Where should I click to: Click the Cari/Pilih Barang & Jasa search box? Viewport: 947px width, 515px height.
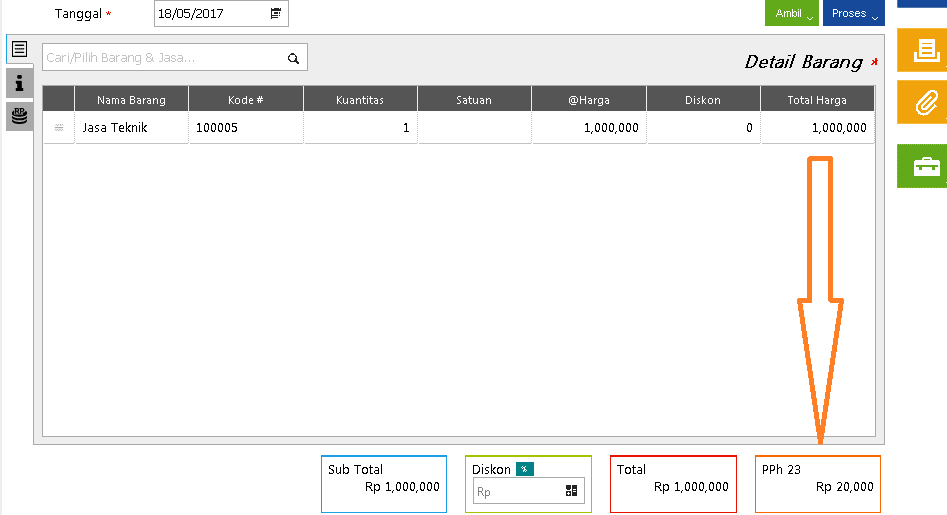[162, 58]
